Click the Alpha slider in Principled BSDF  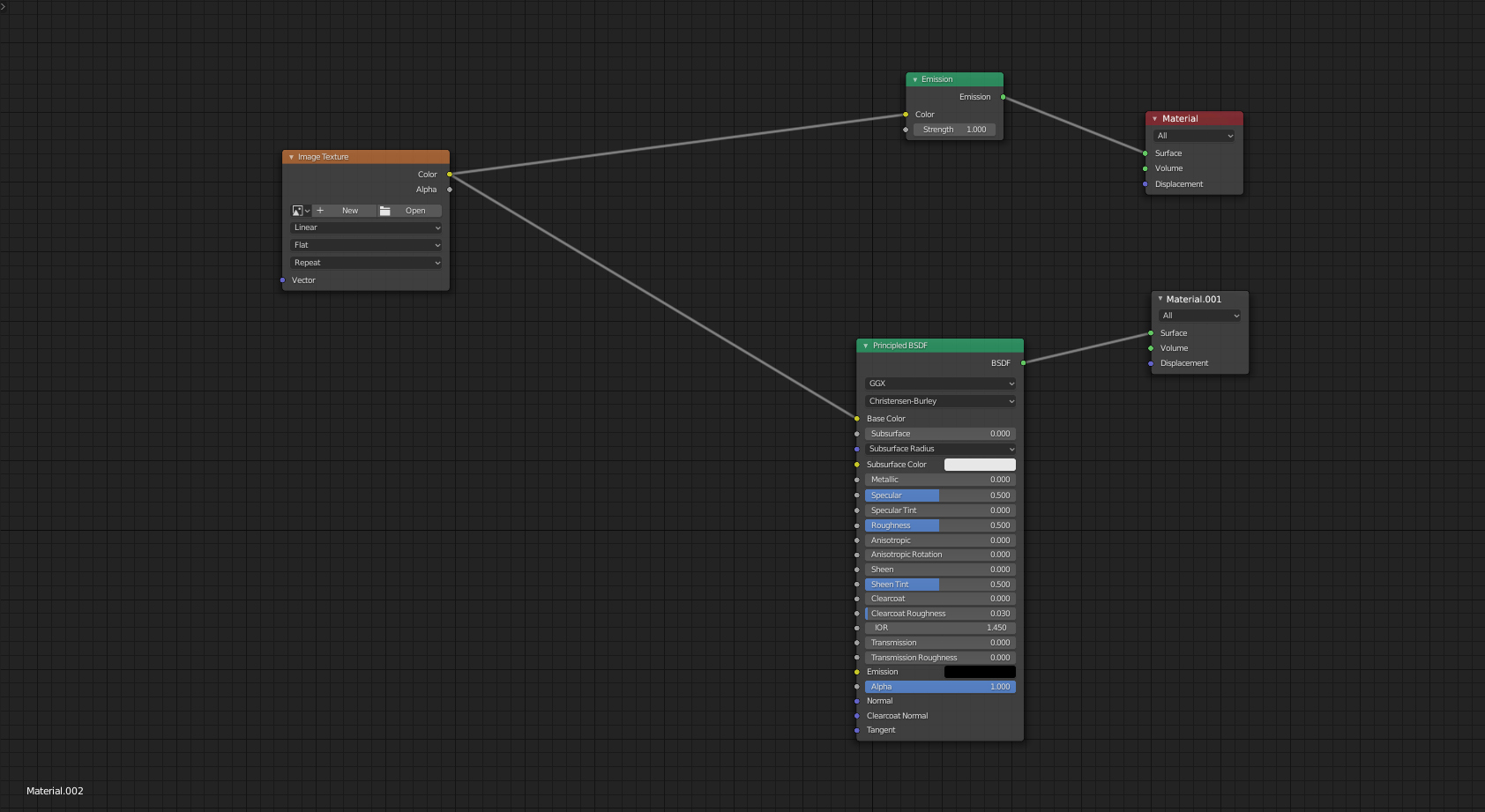pos(940,687)
